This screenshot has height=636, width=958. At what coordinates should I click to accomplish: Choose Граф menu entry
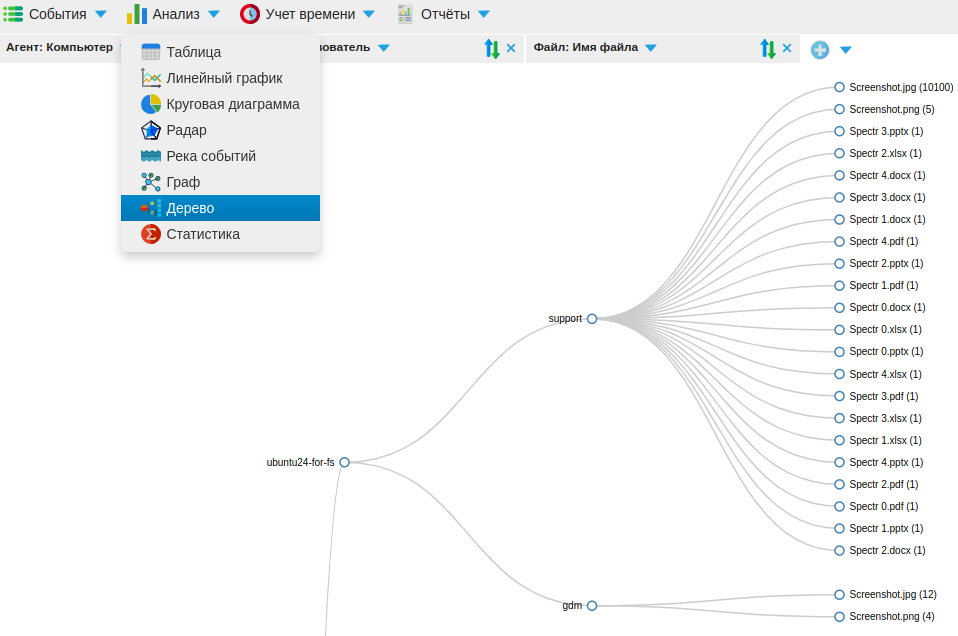[x=220, y=182]
